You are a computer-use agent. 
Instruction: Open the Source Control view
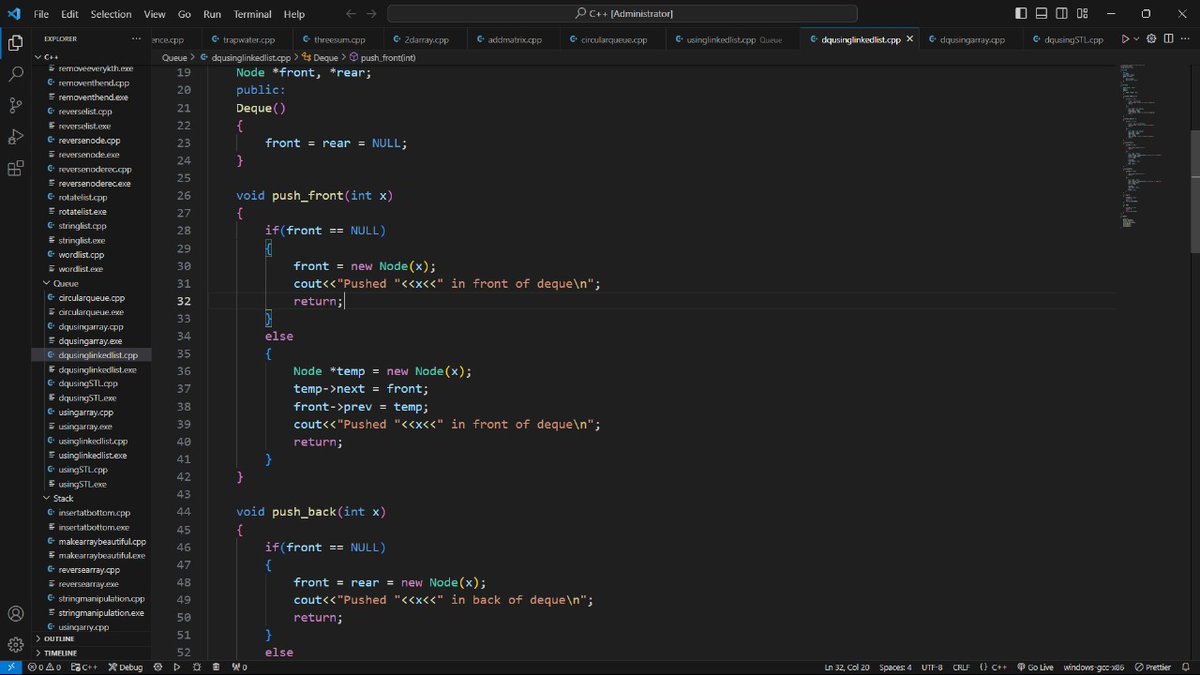click(x=15, y=105)
